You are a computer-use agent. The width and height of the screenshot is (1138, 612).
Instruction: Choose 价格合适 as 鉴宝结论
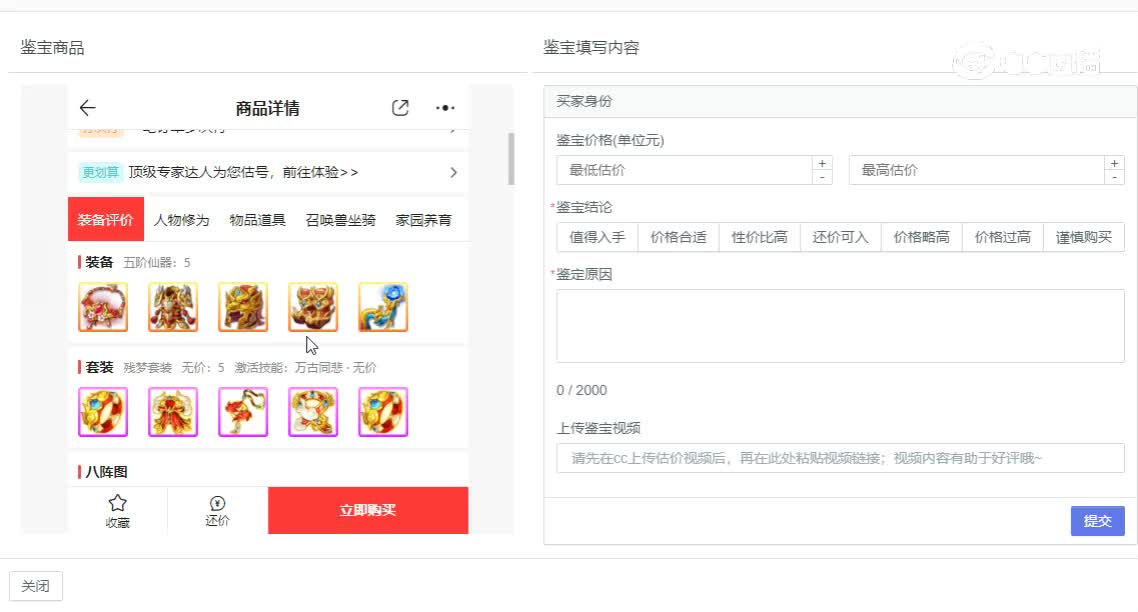pos(679,237)
